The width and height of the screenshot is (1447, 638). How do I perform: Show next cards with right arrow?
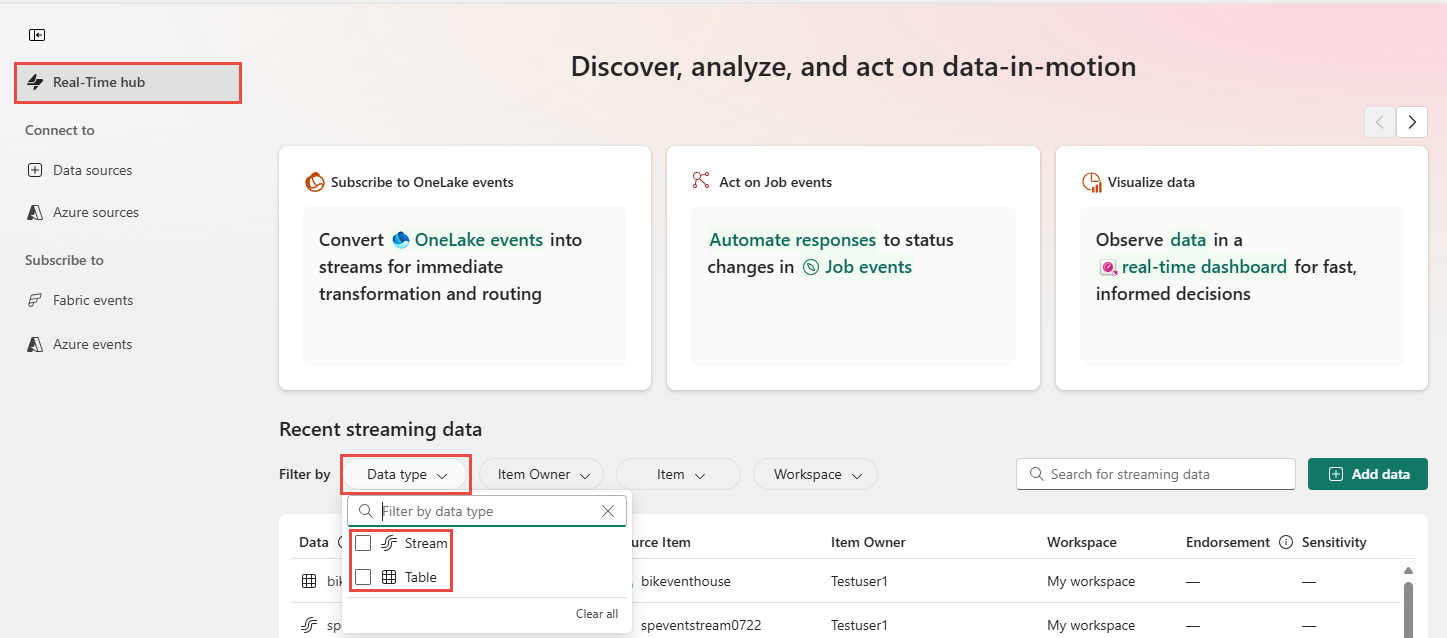click(1412, 122)
